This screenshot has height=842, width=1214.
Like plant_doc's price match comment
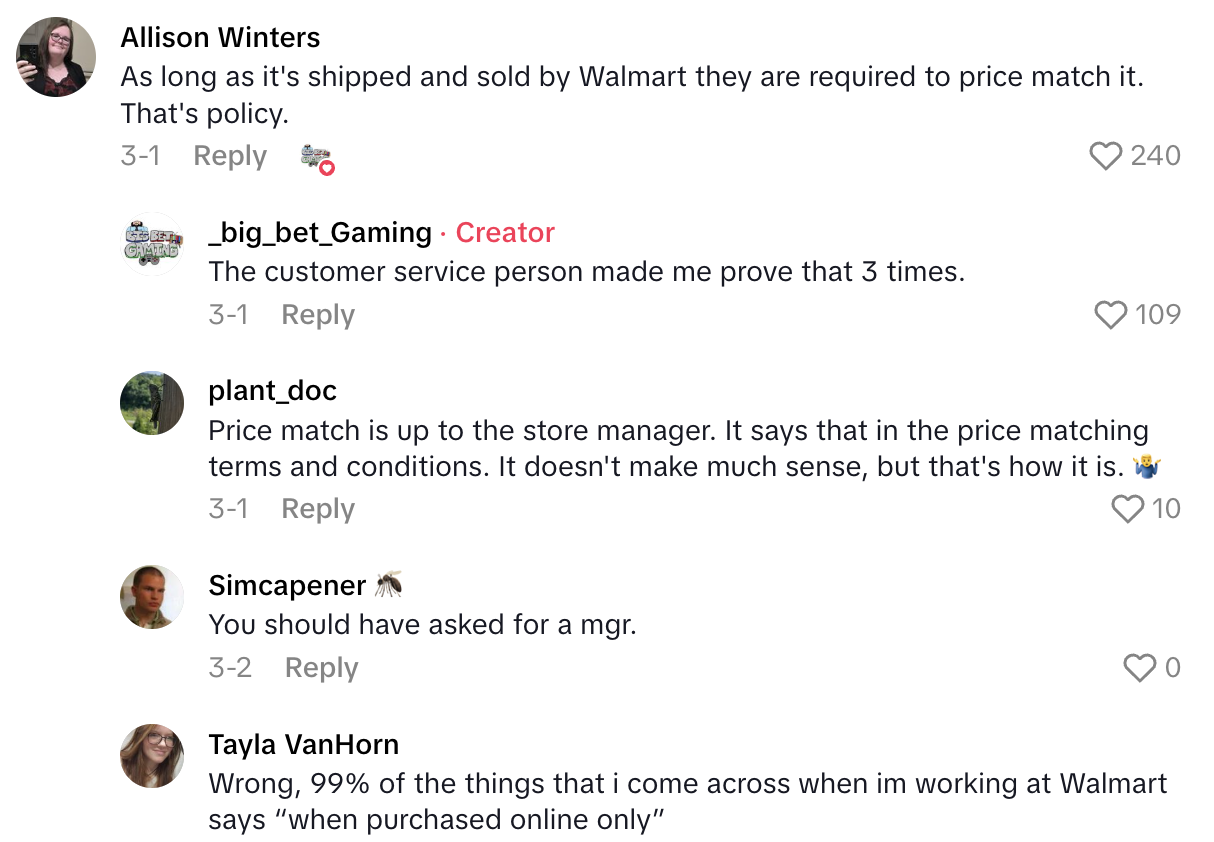1127,509
